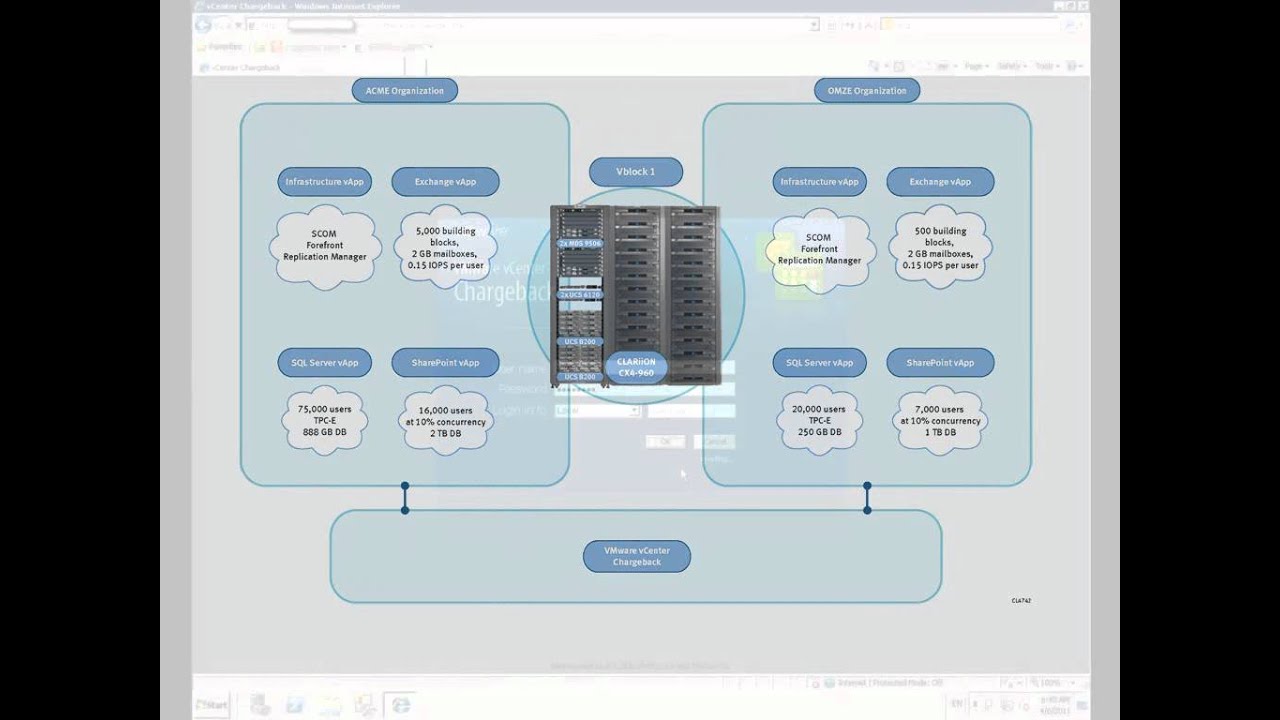The height and width of the screenshot is (720, 1280).
Task: Select the Vblock 1 label
Action: point(636,171)
